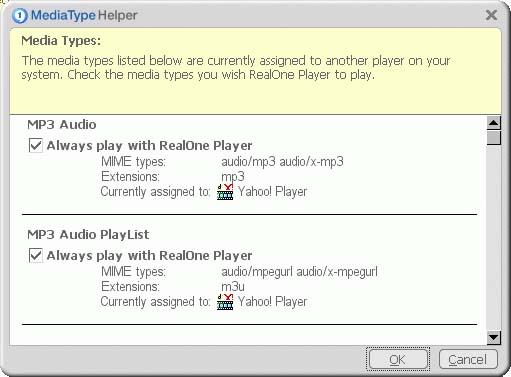Click Yahoo! Player icon in MP3 Audio section

(x=225, y=192)
